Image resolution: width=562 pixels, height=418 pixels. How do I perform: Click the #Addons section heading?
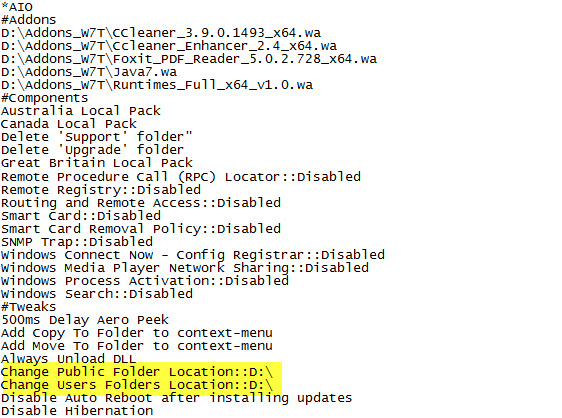29,19
